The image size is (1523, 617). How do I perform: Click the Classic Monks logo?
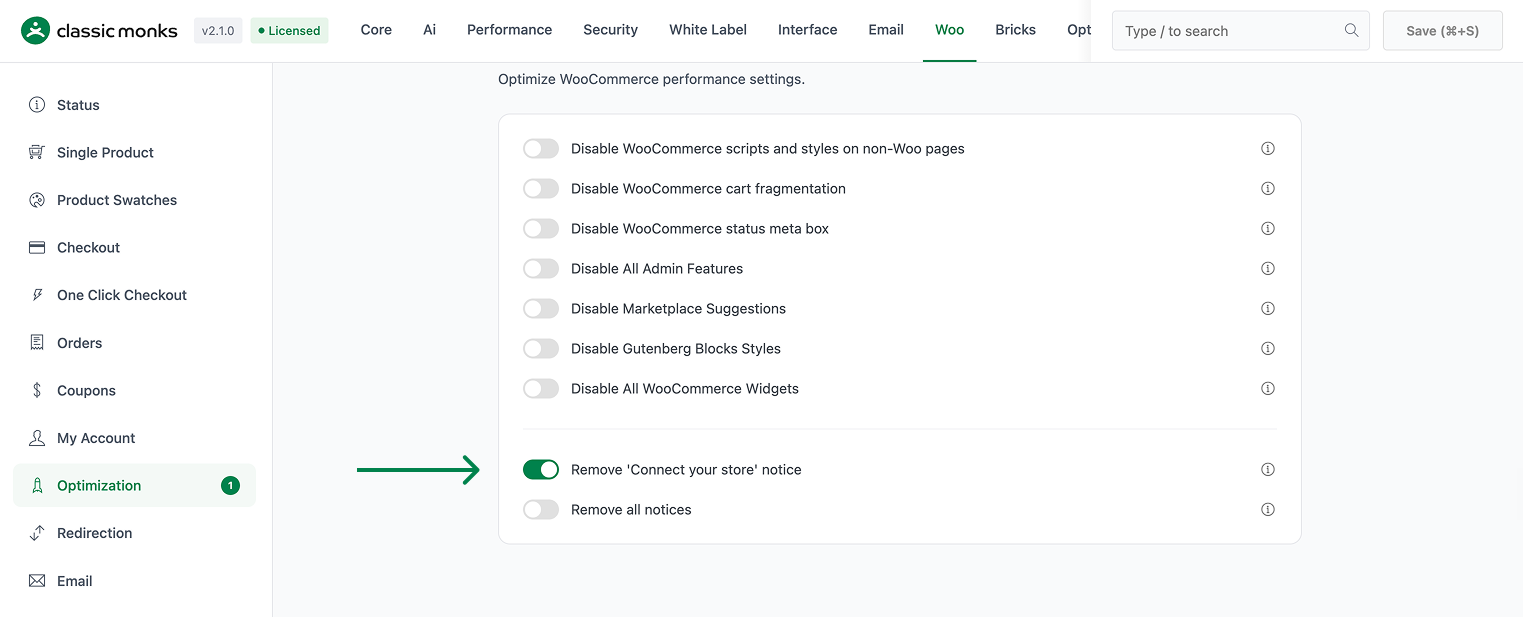tap(99, 30)
